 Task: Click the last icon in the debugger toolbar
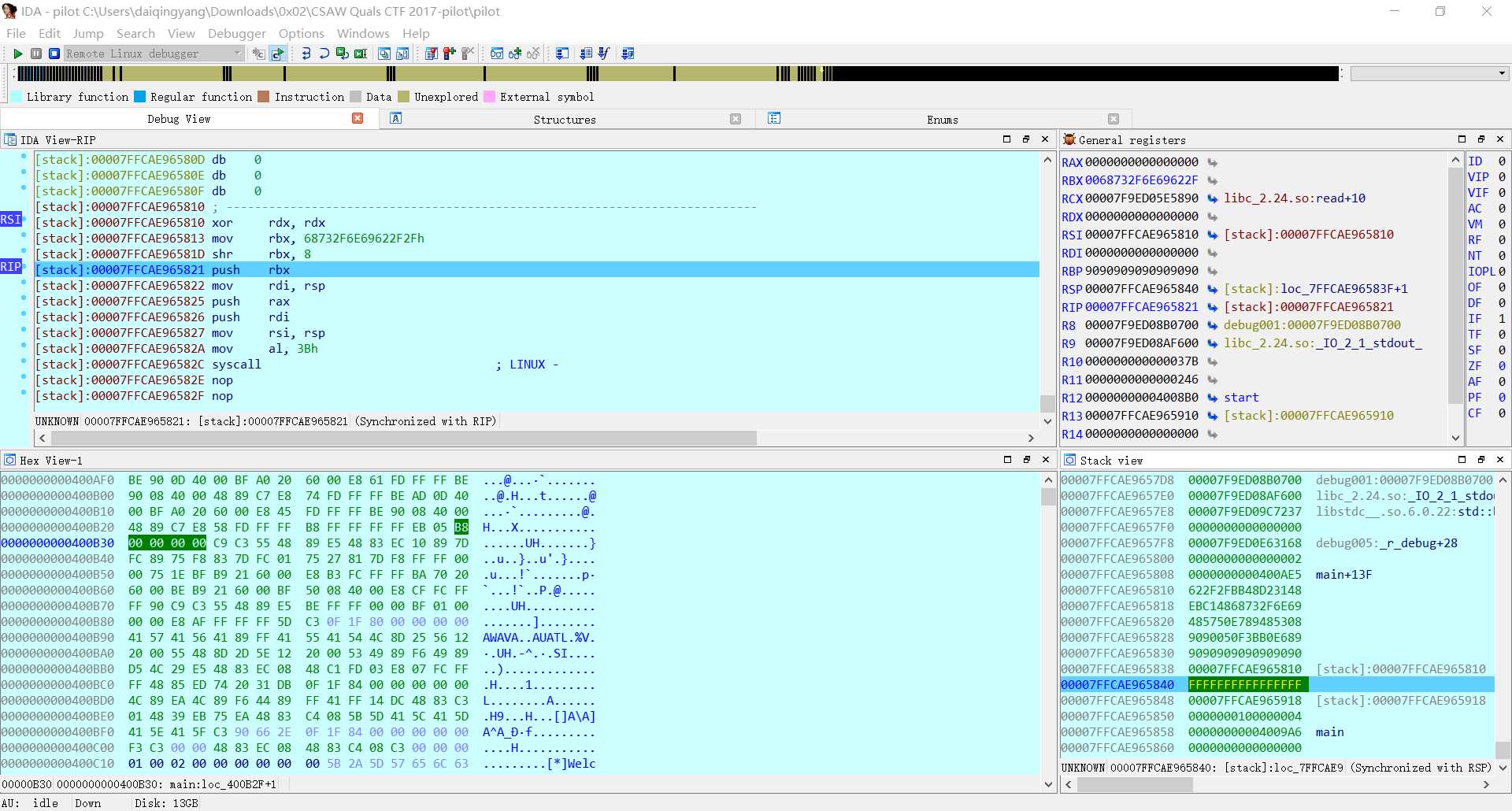click(x=628, y=54)
